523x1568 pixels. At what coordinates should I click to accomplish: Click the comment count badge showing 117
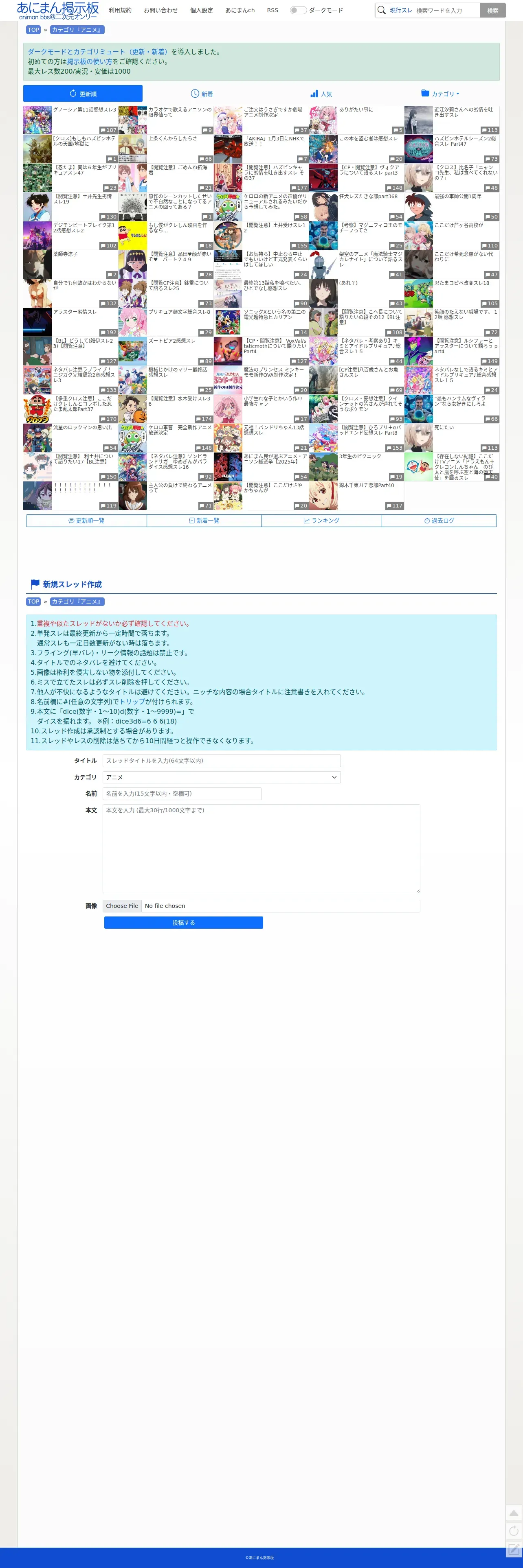(x=394, y=506)
